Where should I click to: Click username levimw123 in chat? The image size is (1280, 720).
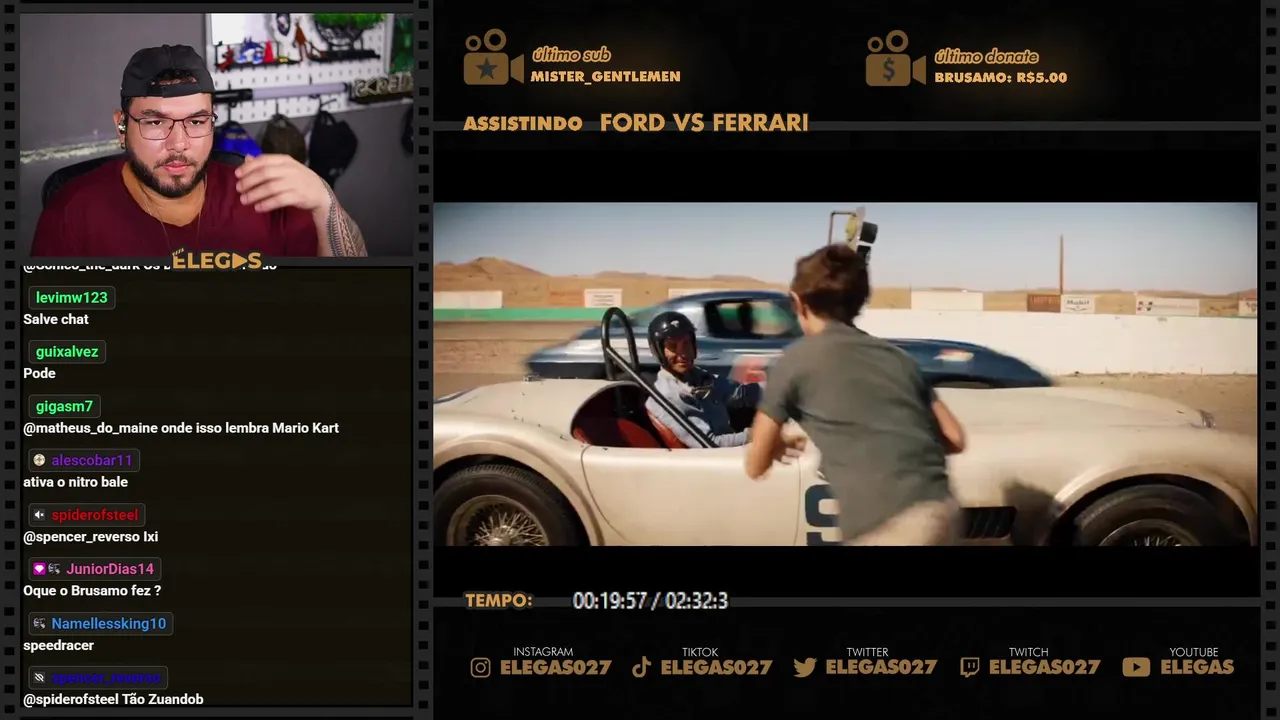click(71, 297)
